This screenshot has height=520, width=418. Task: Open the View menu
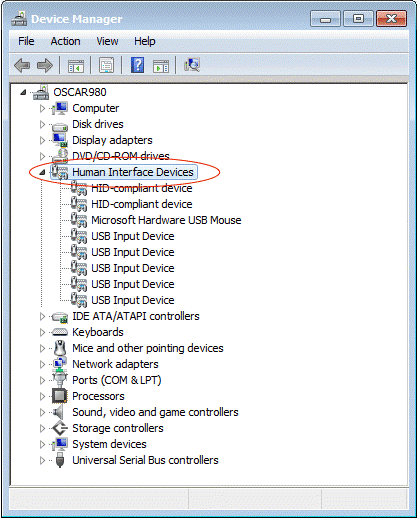pyautogui.click(x=107, y=41)
